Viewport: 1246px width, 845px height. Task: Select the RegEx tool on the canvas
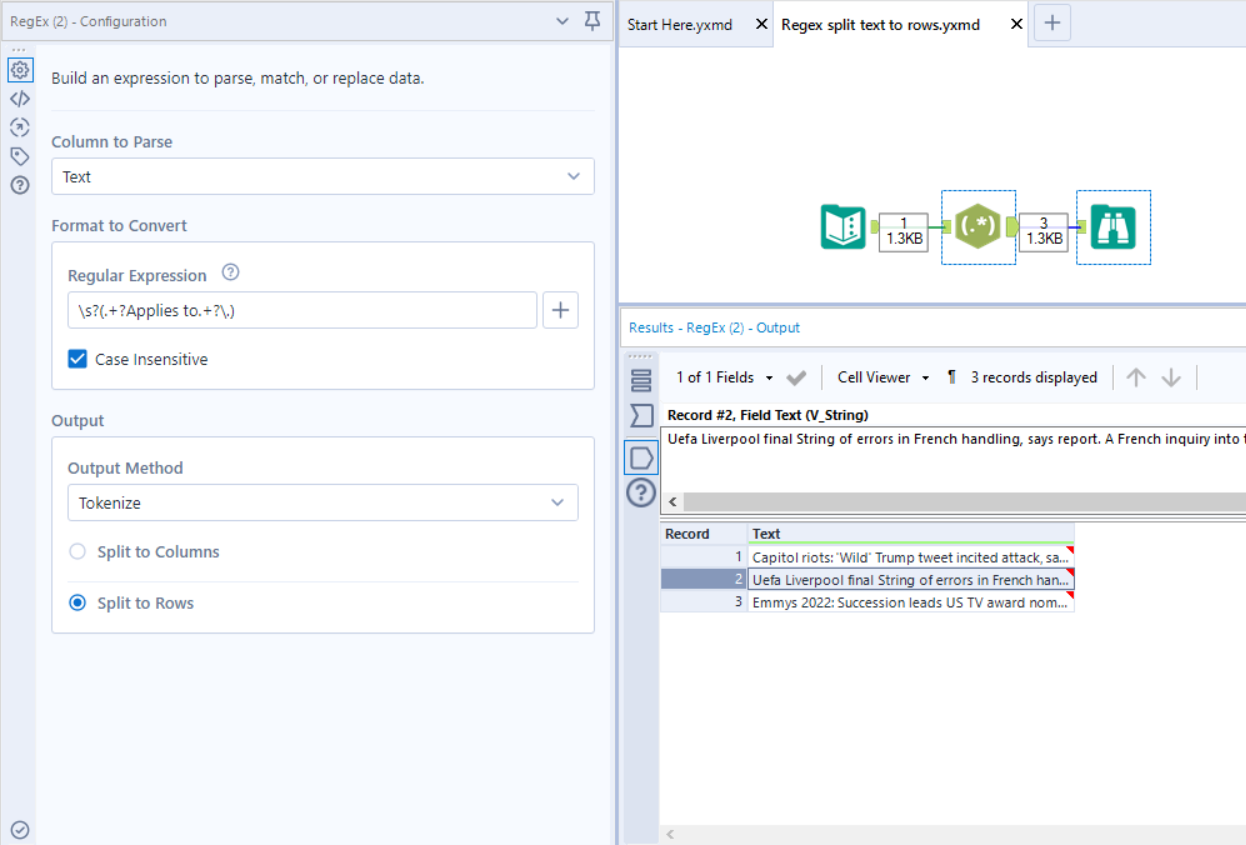(978, 227)
